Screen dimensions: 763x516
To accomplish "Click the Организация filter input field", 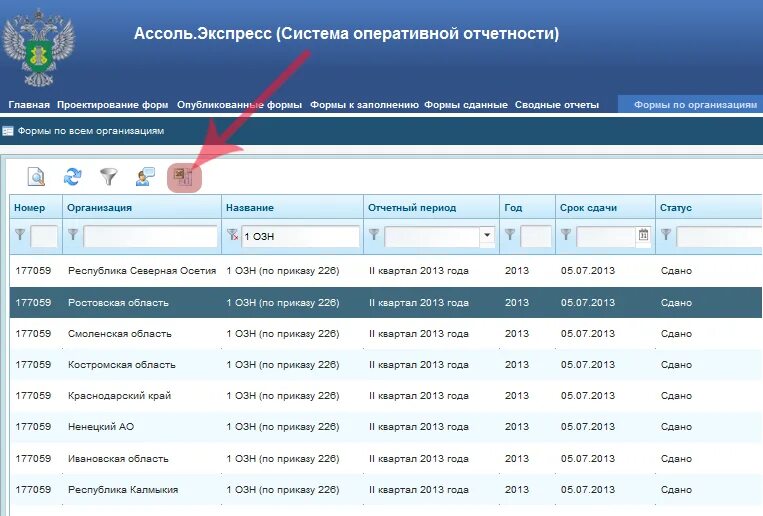I will pyautogui.click(x=150, y=236).
